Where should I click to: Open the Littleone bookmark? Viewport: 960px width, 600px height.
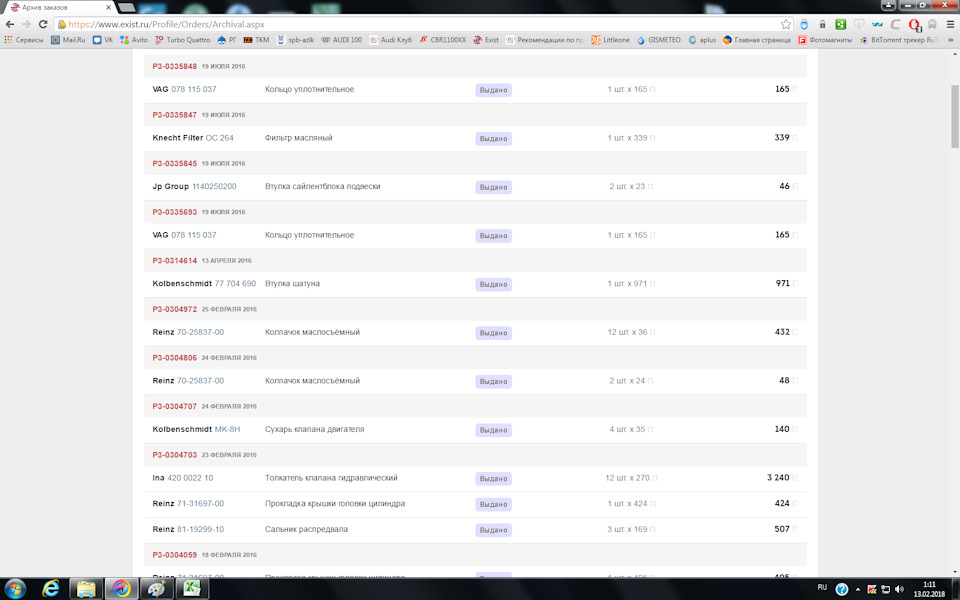coord(610,40)
